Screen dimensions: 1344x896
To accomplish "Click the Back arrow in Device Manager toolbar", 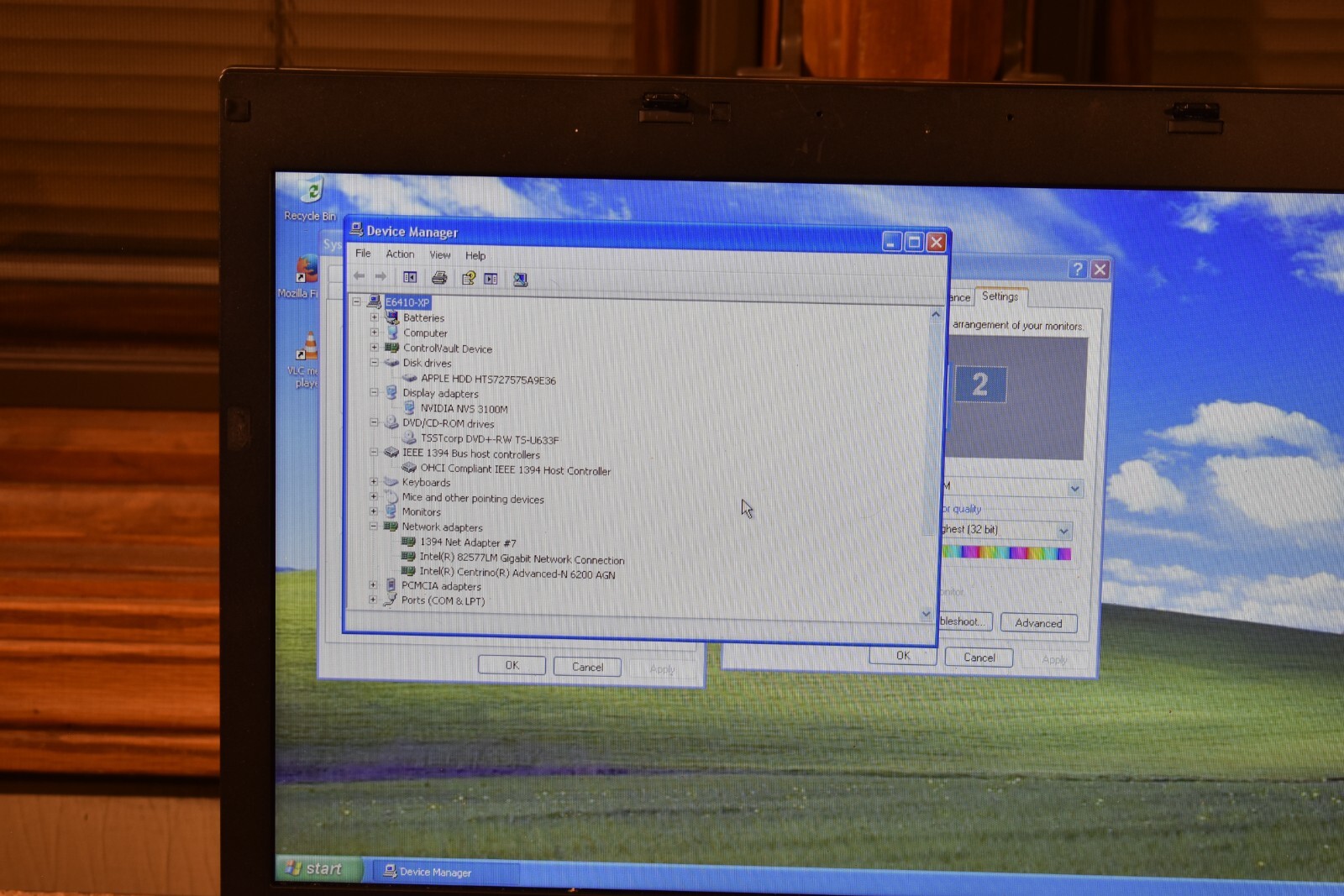I will click(x=360, y=275).
